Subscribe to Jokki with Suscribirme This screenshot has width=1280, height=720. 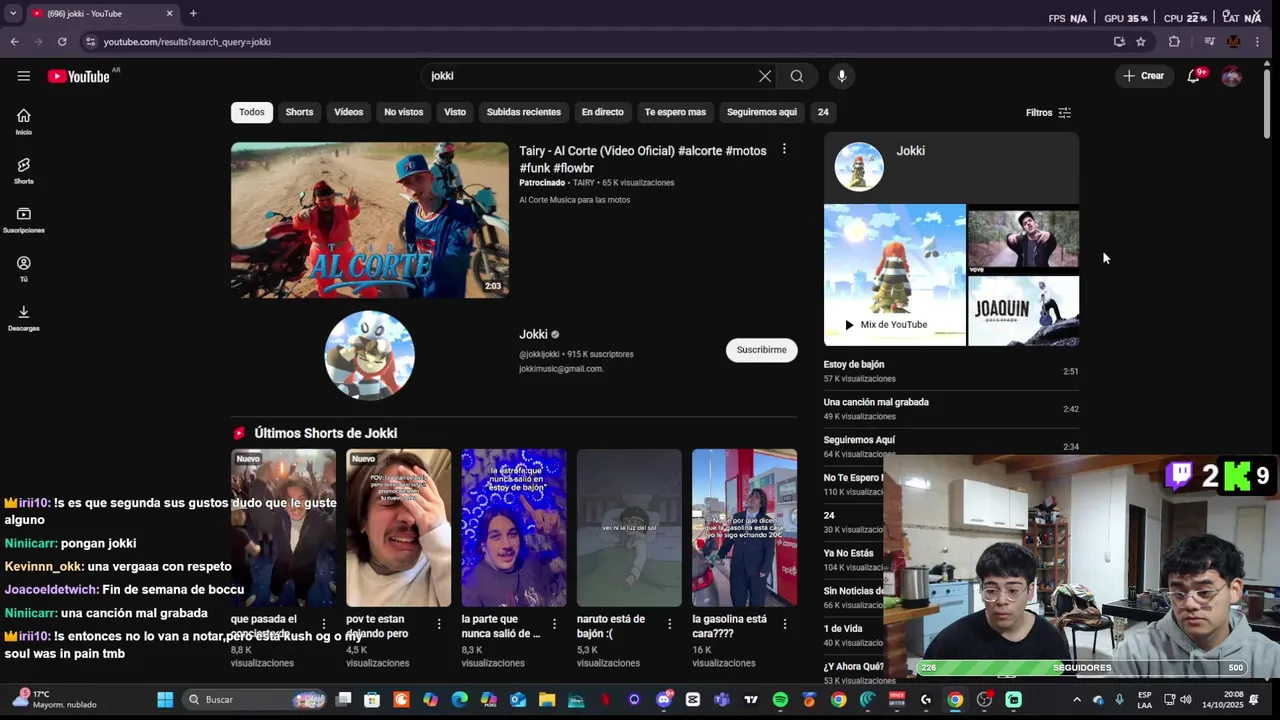point(761,350)
